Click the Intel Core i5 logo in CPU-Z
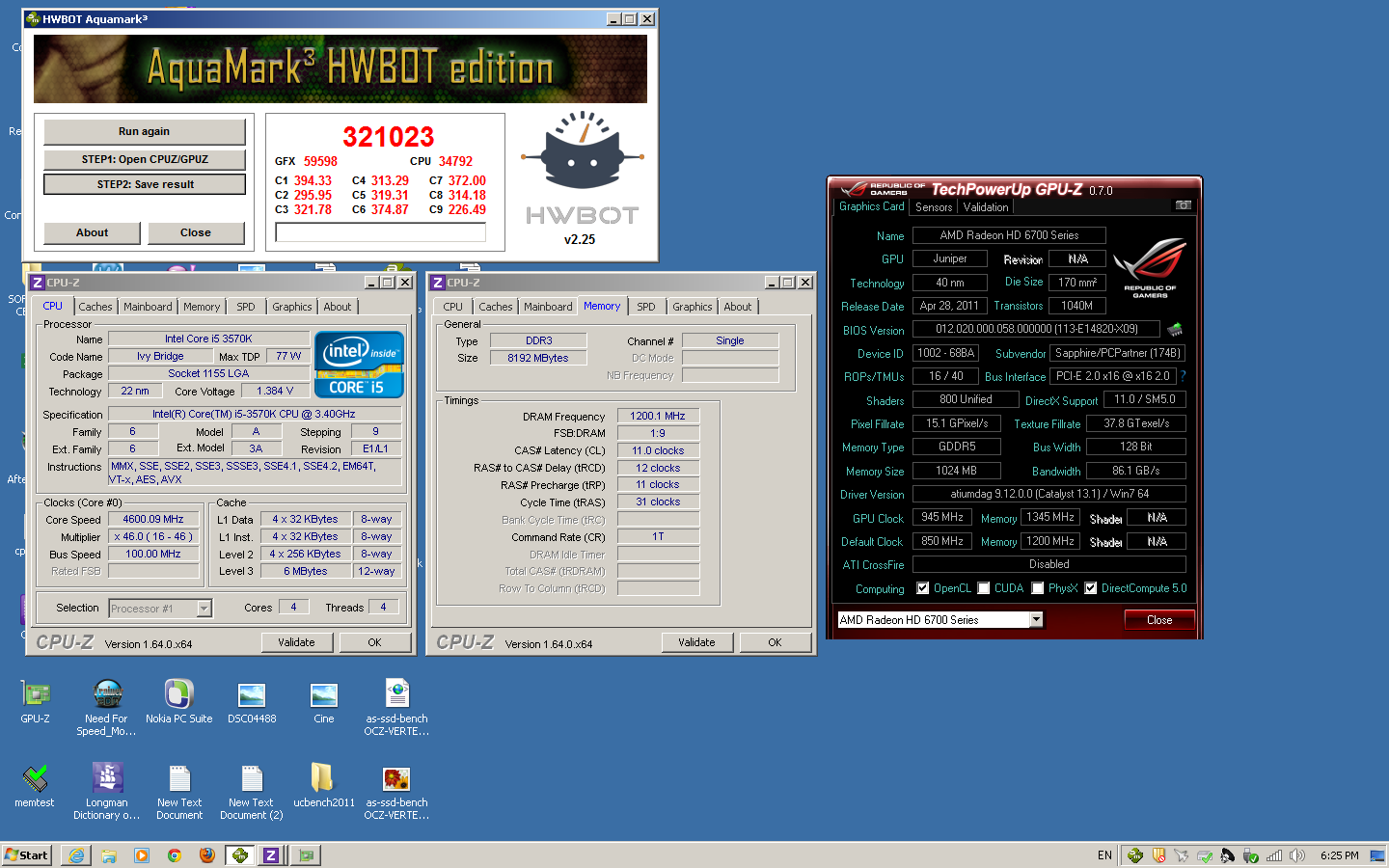Image resolution: width=1389 pixels, height=868 pixels. [x=359, y=365]
